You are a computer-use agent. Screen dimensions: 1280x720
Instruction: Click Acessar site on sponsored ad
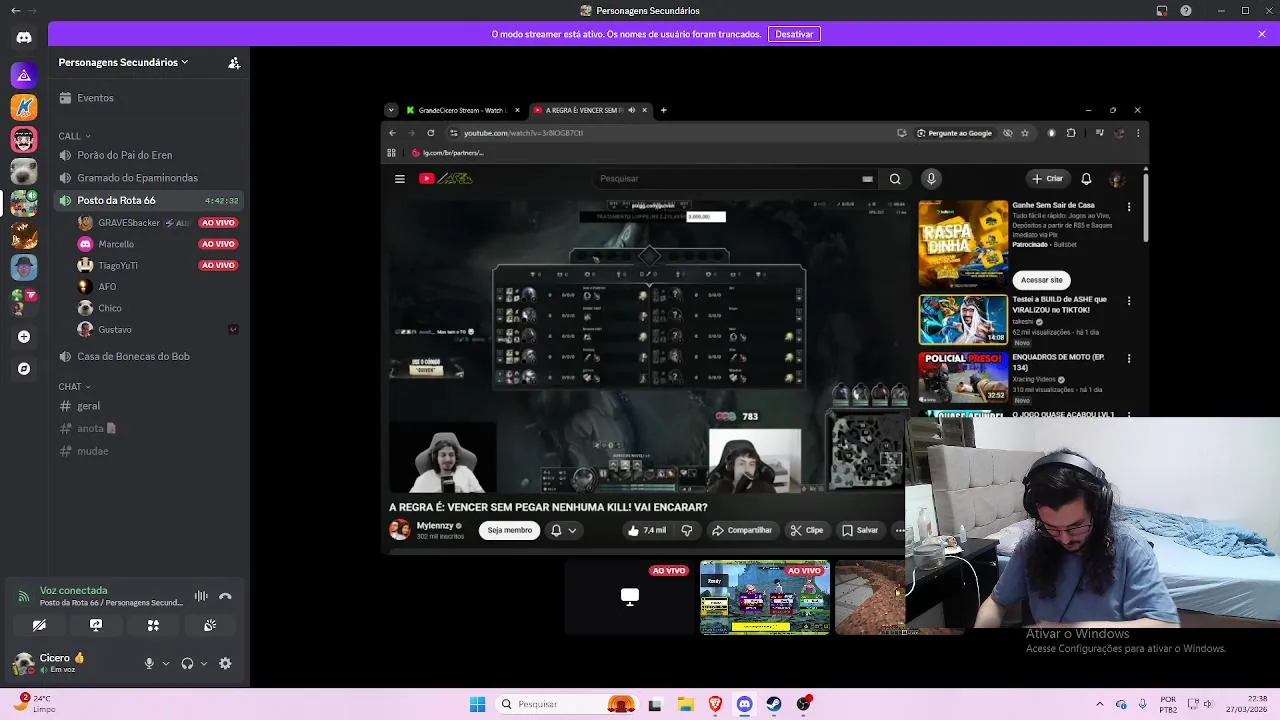[1041, 280]
